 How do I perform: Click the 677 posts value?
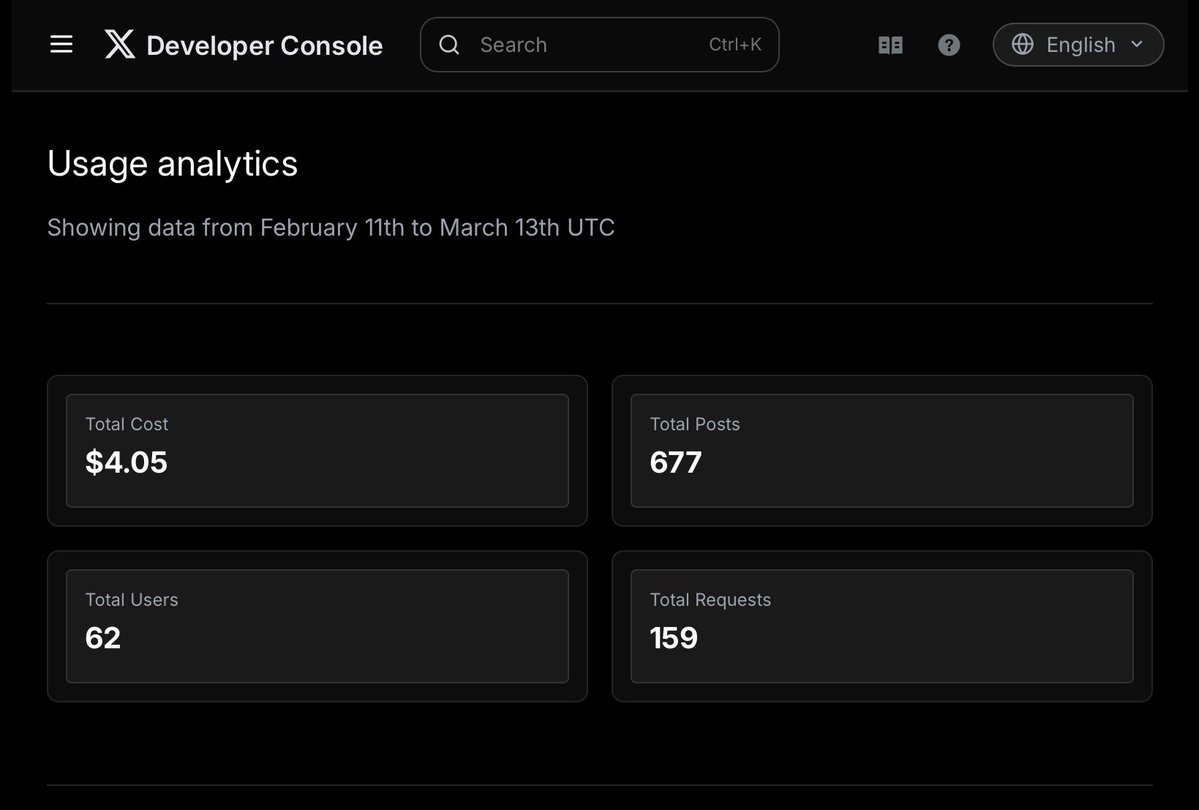click(675, 462)
